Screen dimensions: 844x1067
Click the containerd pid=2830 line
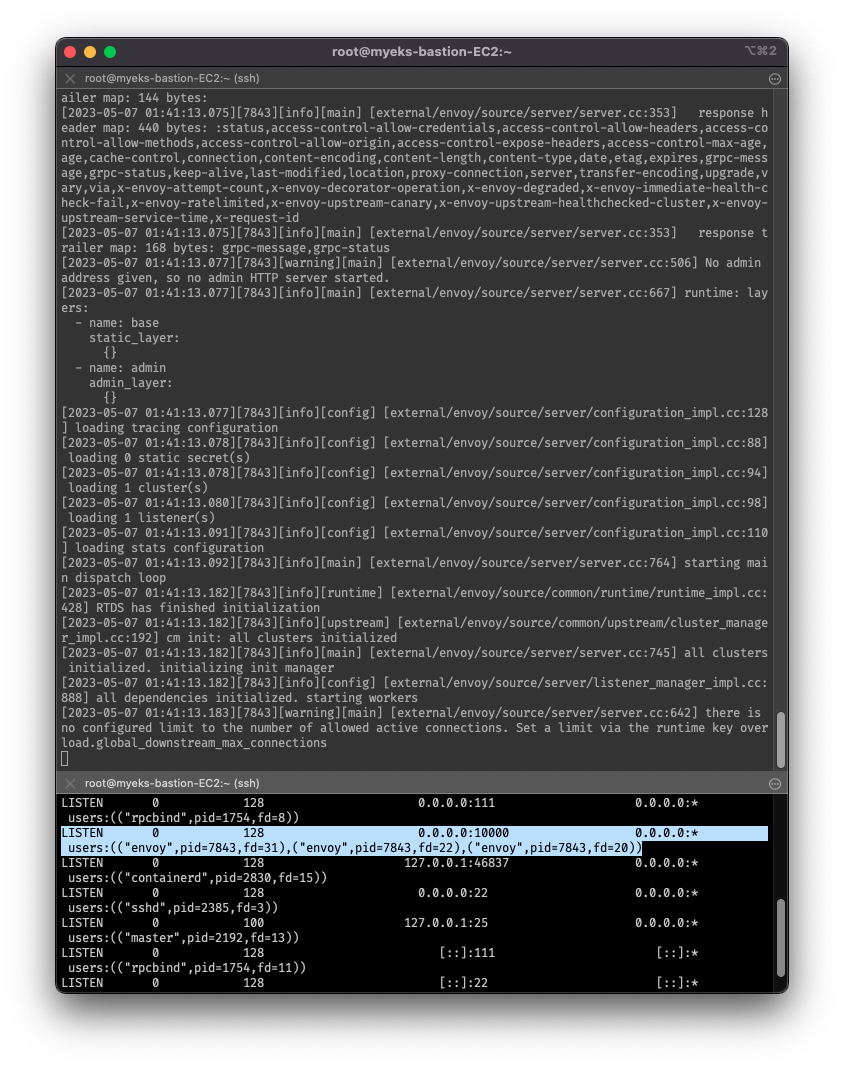pyautogui.click(x=197, y=878)
